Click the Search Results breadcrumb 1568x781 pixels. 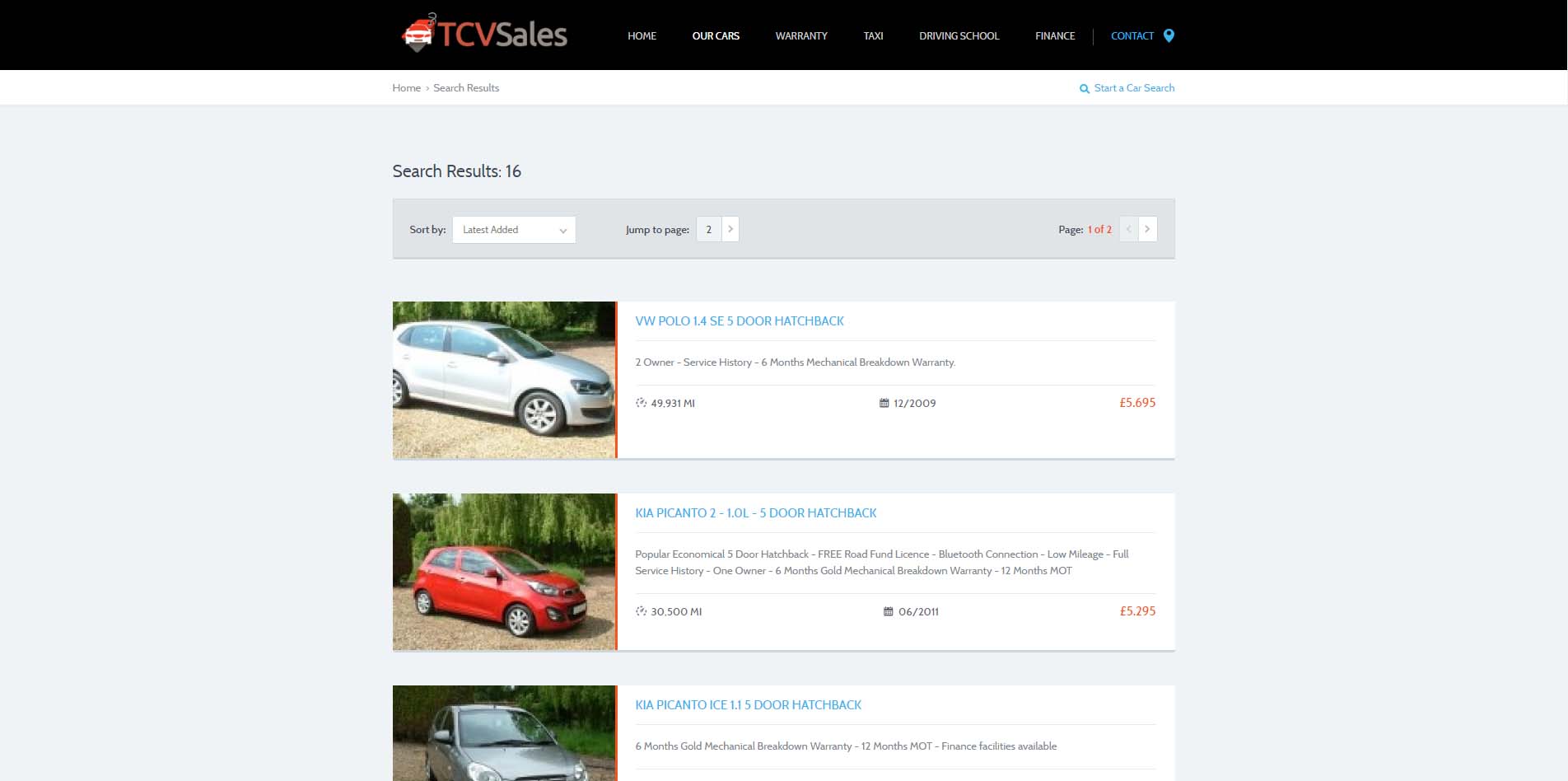466,88
